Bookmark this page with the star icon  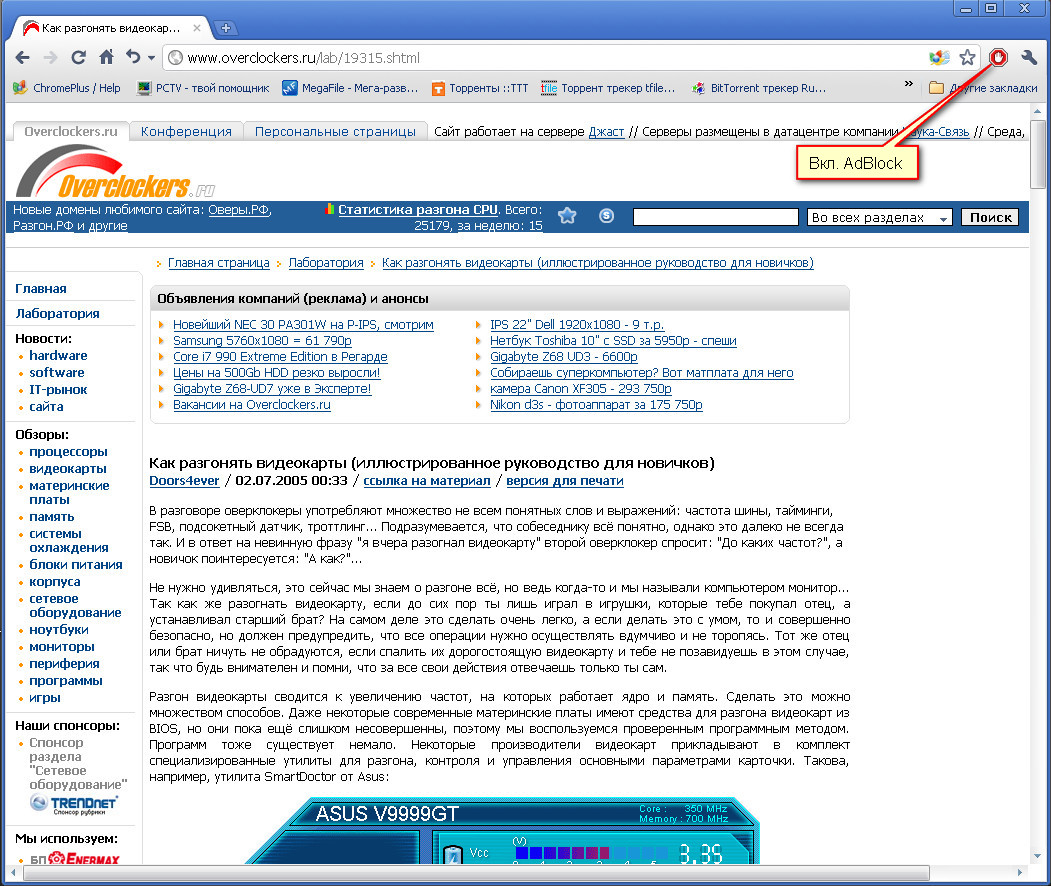tap(967, 58)
